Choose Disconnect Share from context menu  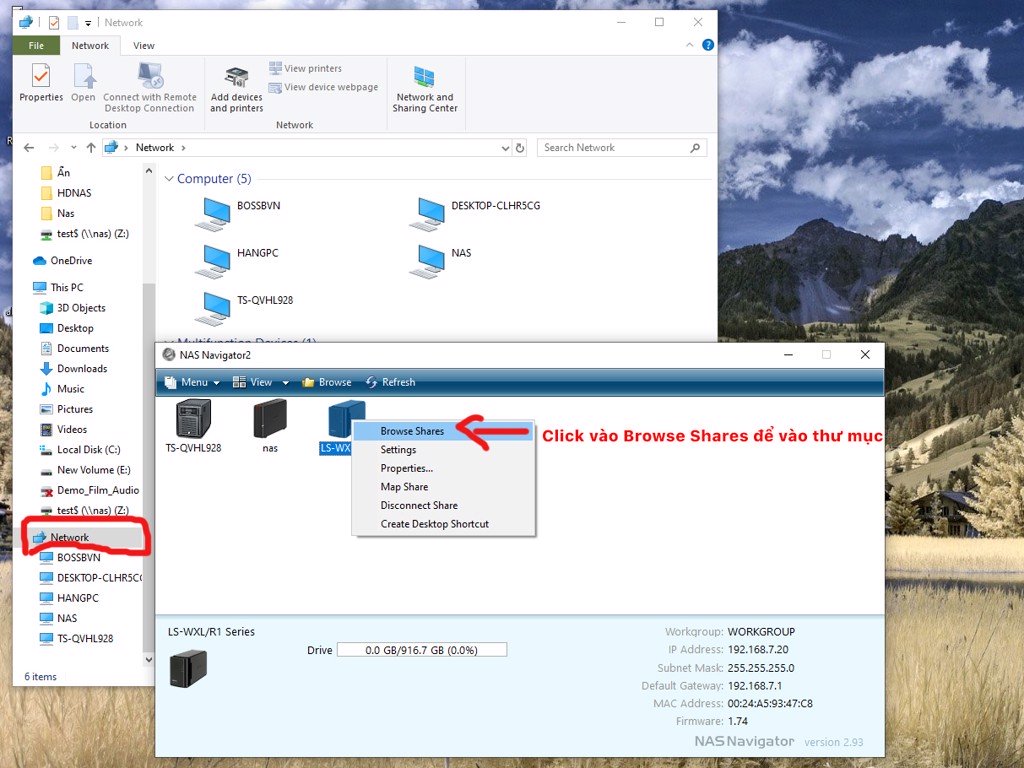tap(443, 505)
